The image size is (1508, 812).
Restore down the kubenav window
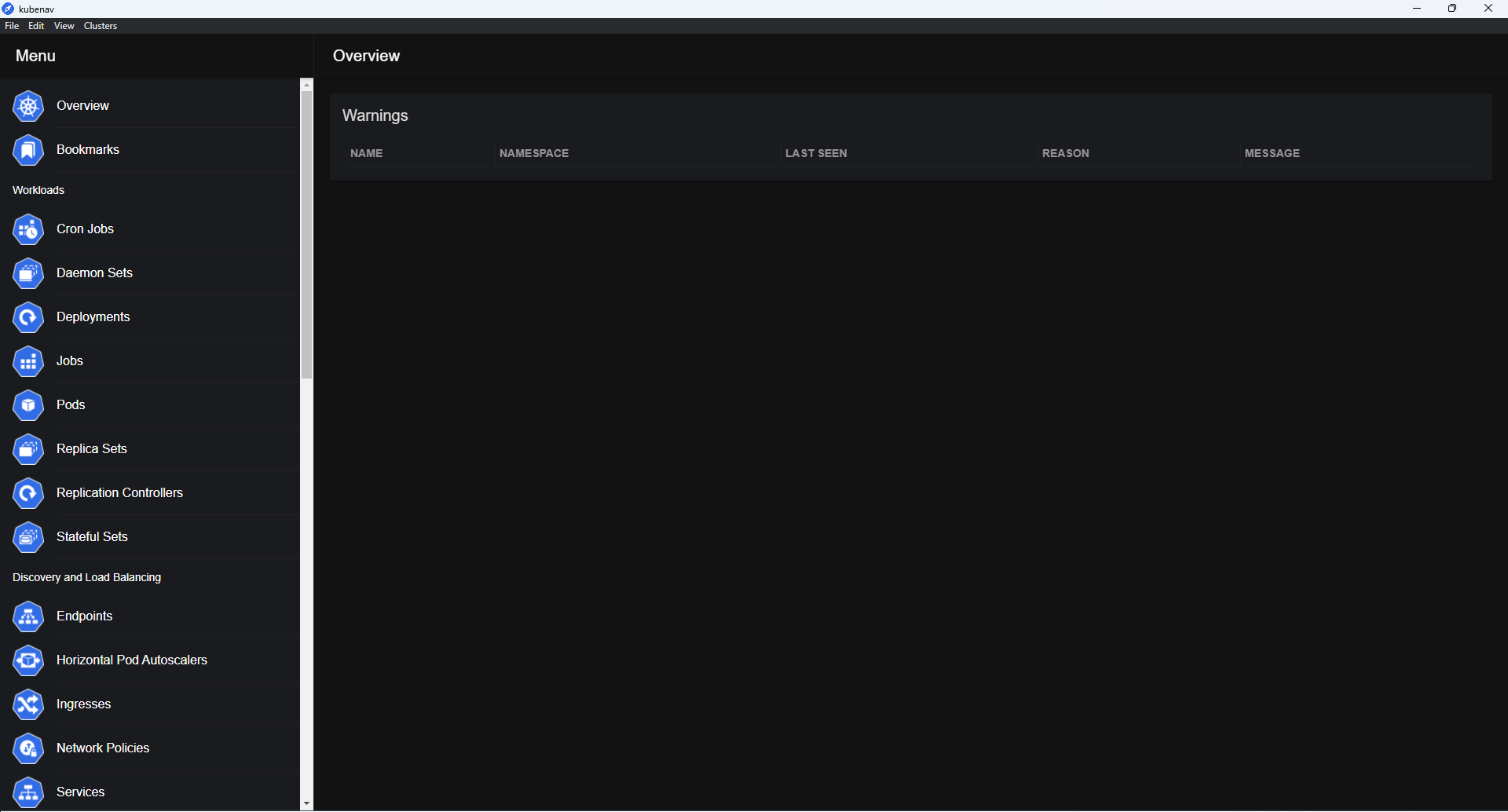1452,9
